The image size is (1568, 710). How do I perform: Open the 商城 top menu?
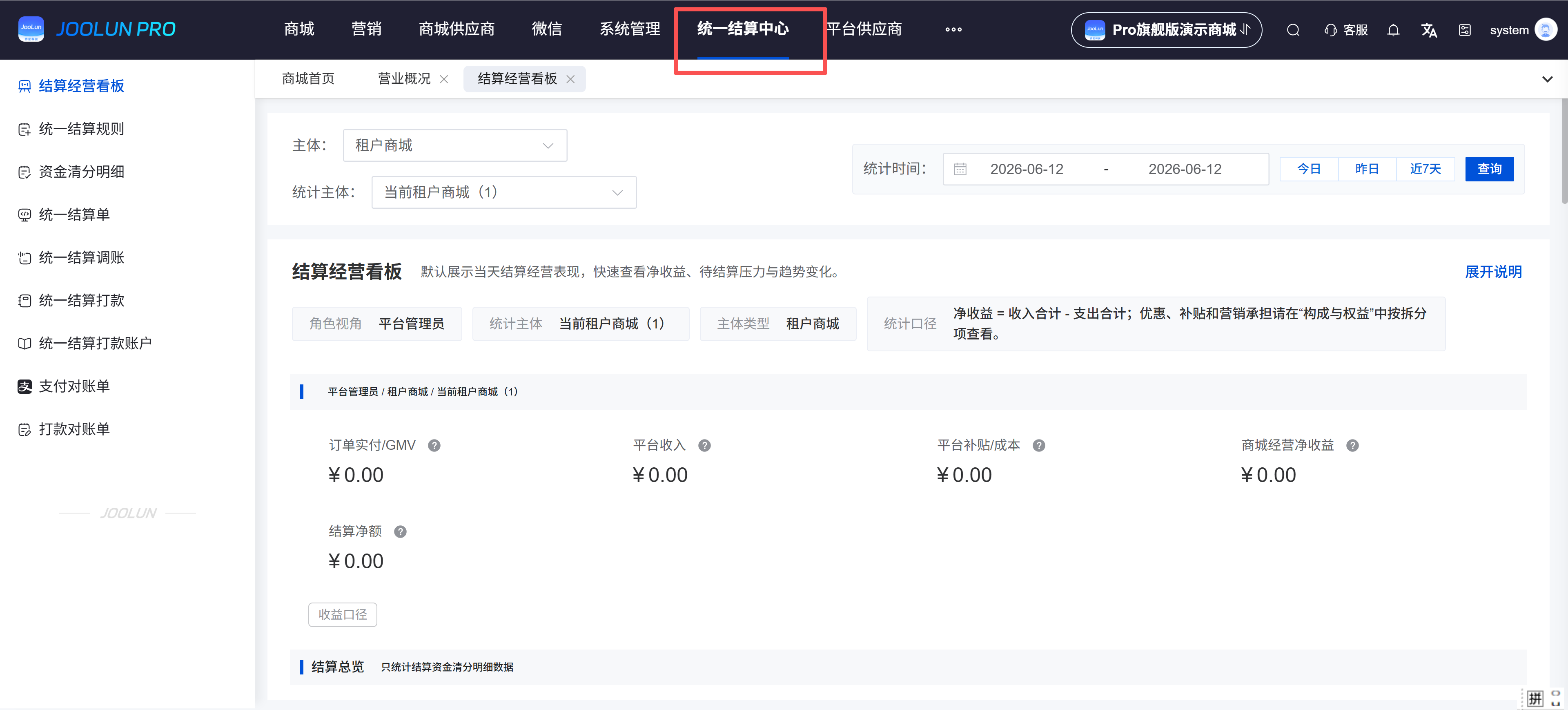(299, 29)
